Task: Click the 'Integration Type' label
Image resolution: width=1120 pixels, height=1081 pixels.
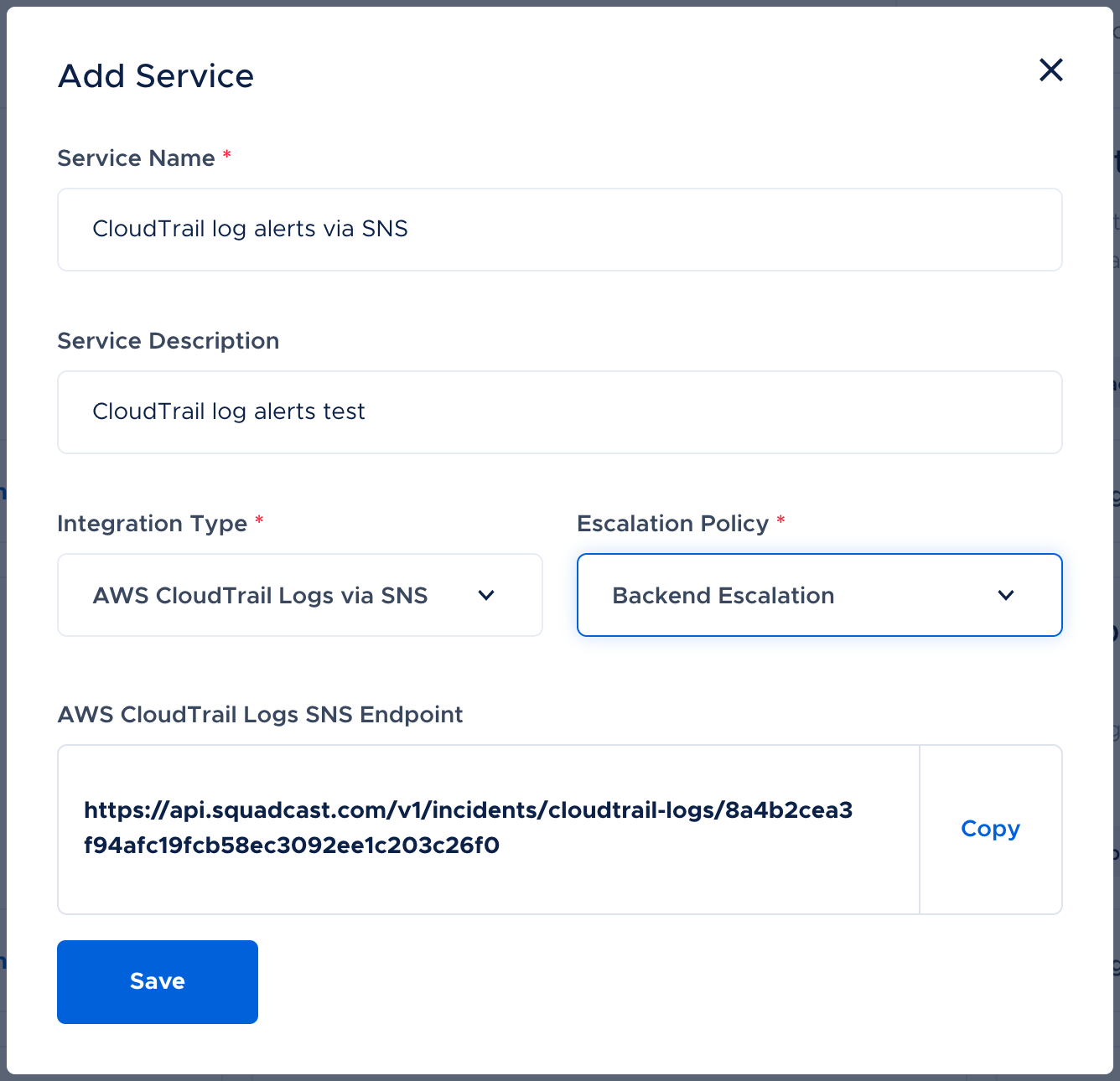Action: 153,524
